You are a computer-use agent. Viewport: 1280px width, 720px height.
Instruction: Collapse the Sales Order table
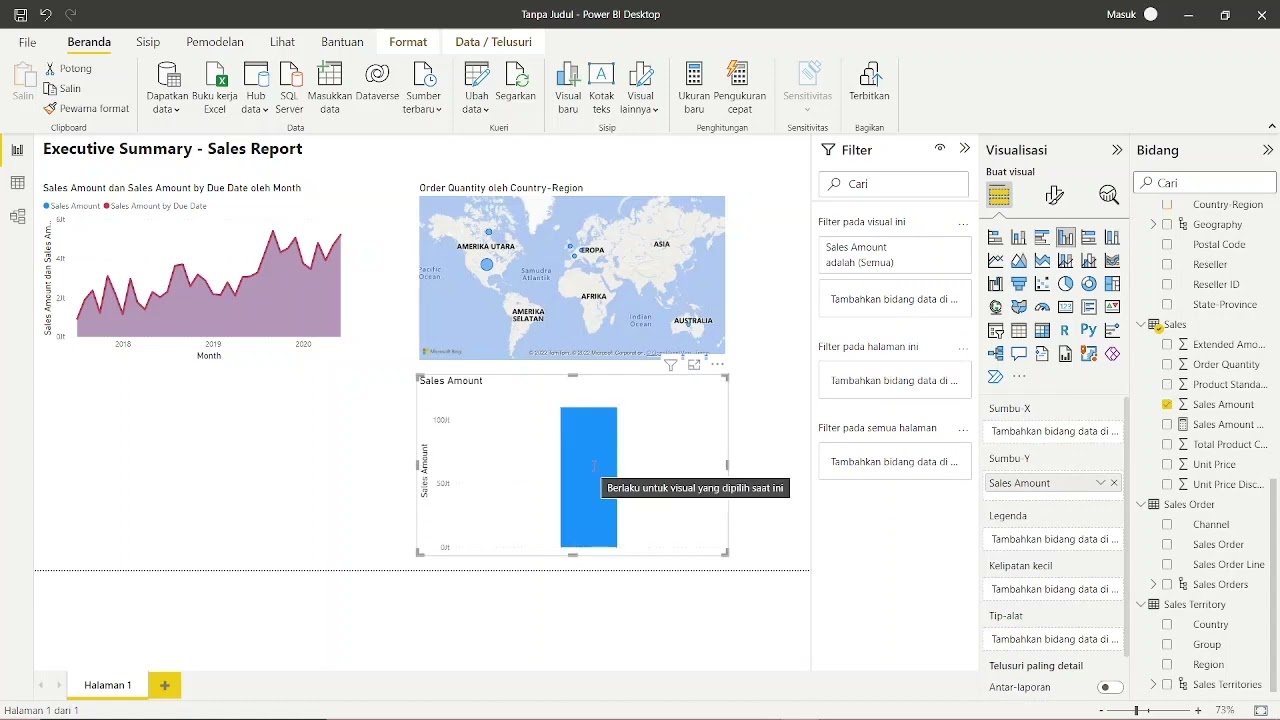coord(1141,504)
